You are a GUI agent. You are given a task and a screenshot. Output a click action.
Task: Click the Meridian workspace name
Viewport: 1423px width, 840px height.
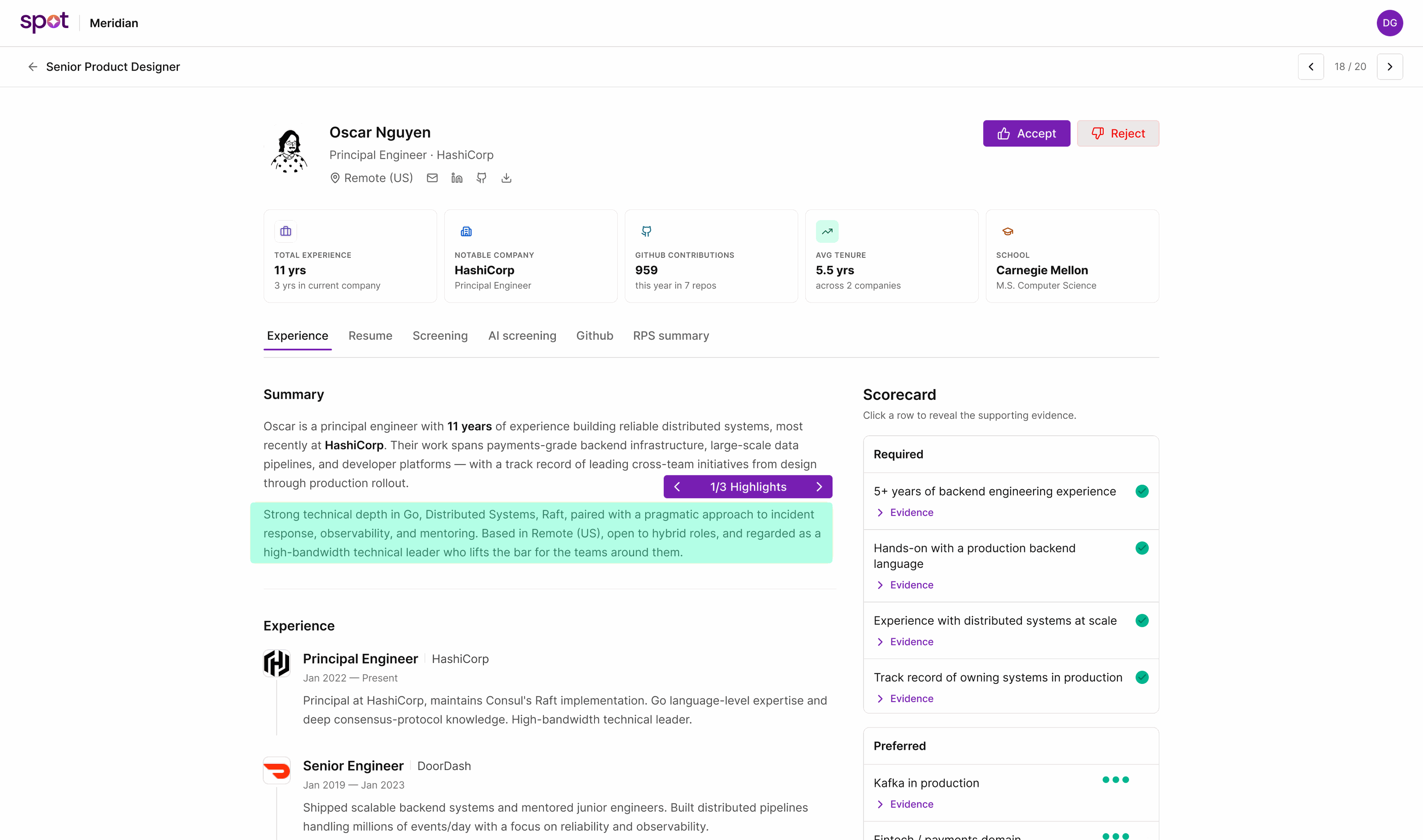pos(114,23)
